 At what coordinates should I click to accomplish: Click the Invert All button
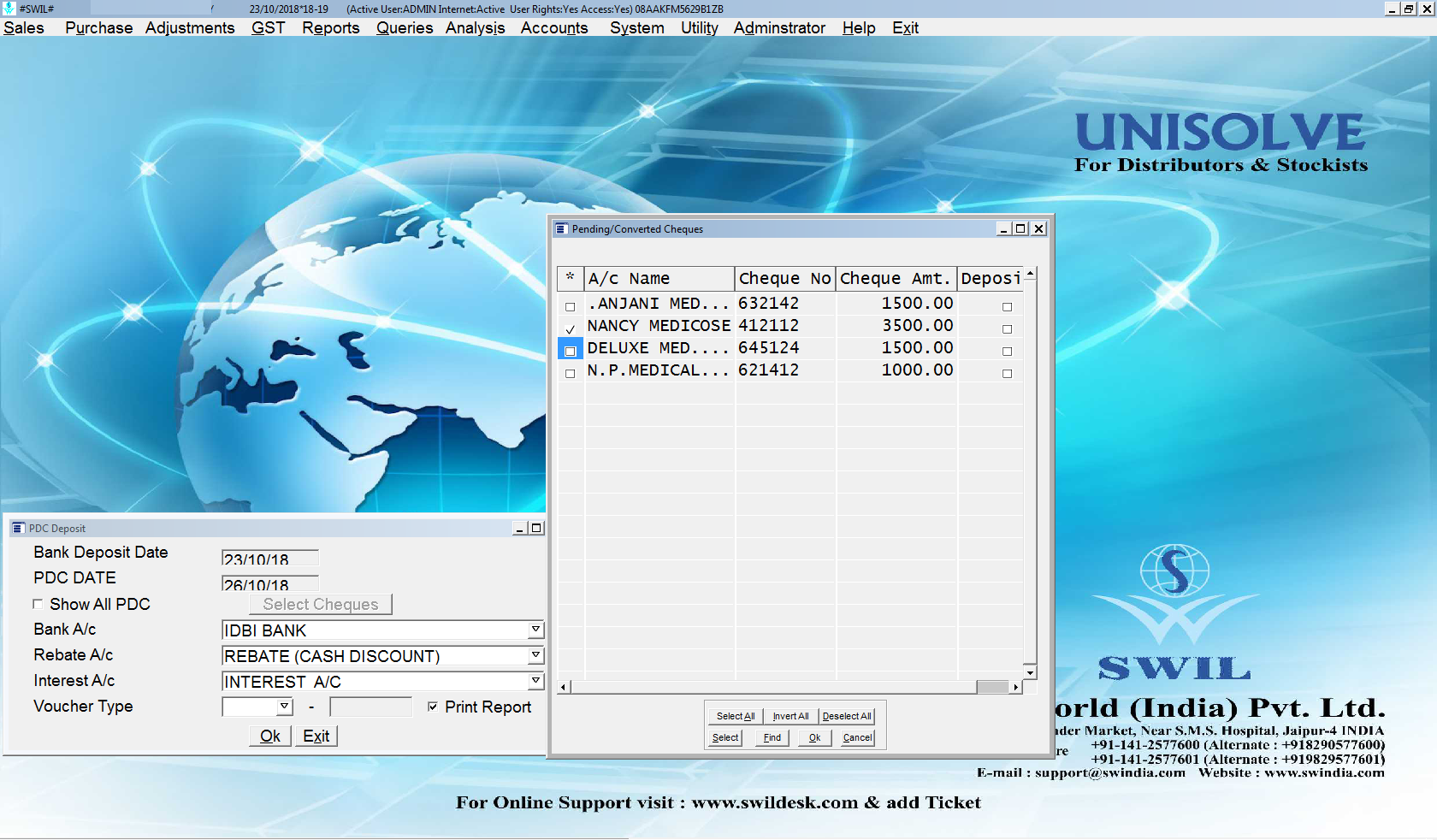(790, 716)
